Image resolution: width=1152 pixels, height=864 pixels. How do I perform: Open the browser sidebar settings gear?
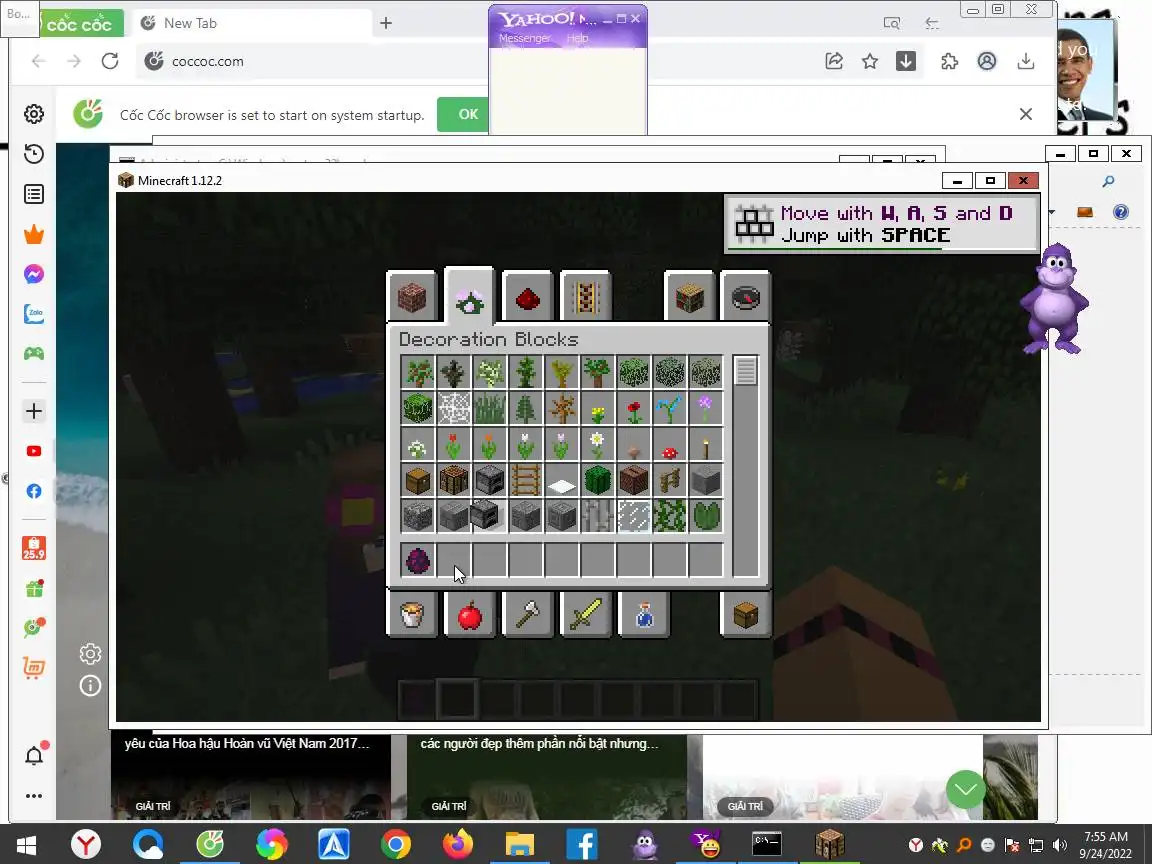coord(34,114)
